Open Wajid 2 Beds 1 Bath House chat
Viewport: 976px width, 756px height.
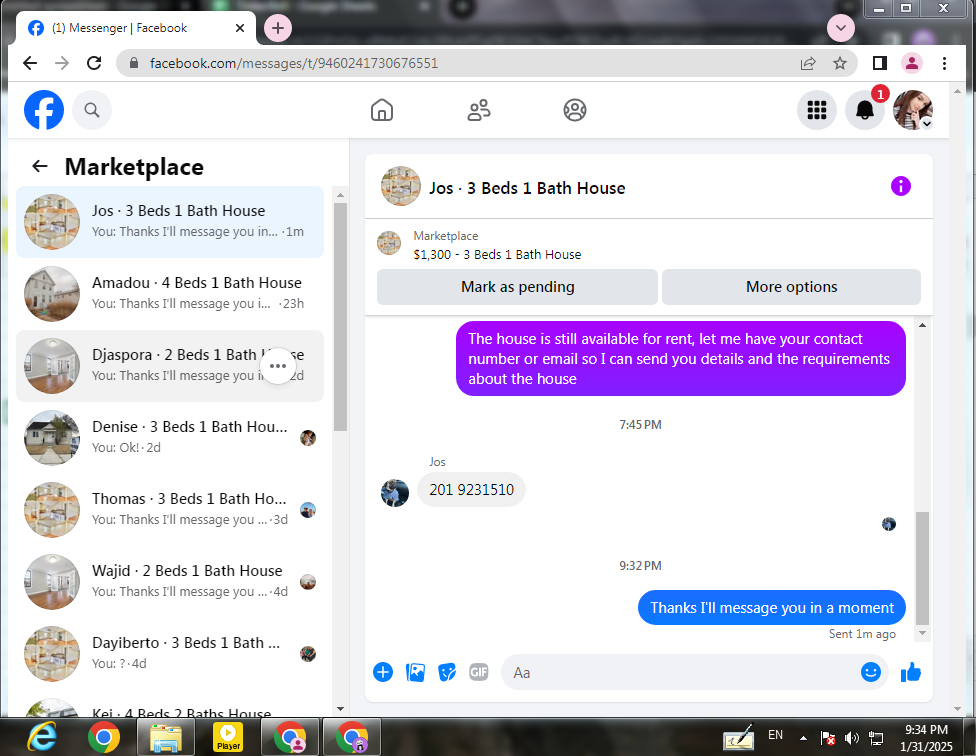[x=170, y=582]
